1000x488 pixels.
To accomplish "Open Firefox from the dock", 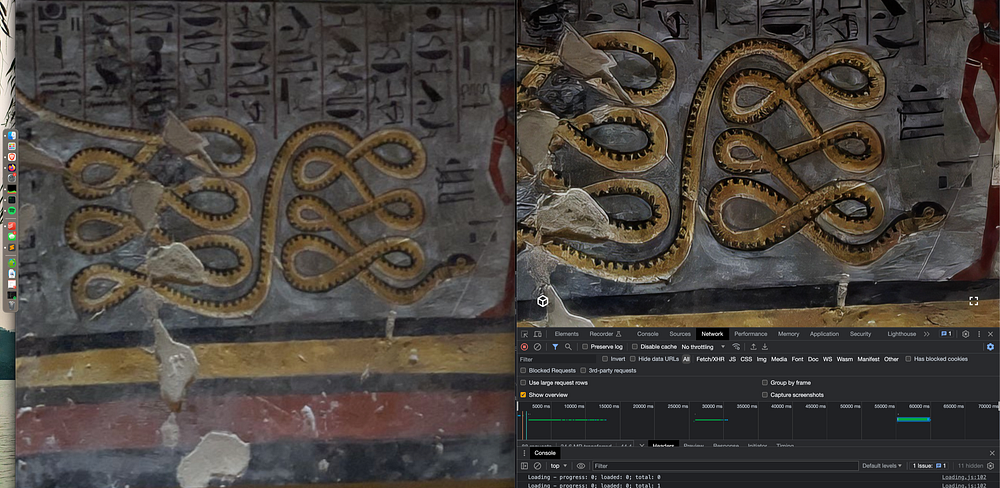I will [x=11, y=168].
